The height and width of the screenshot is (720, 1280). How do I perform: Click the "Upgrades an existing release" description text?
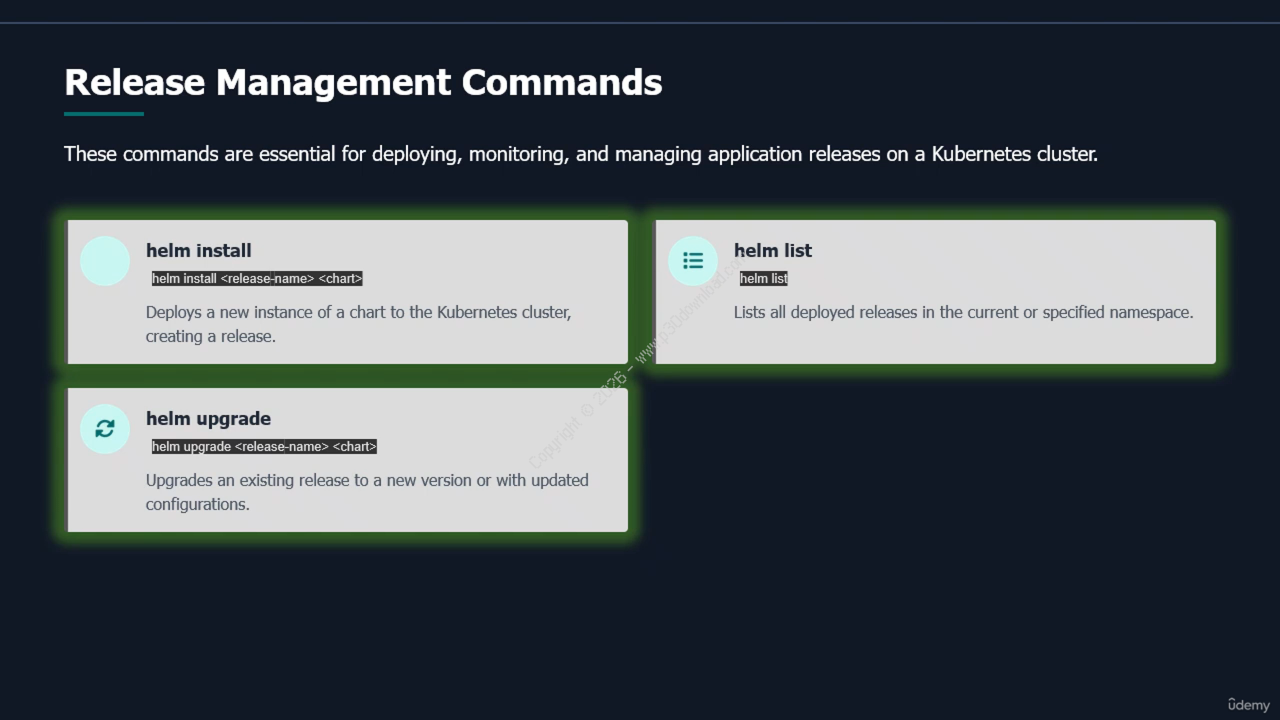point(366,492)
